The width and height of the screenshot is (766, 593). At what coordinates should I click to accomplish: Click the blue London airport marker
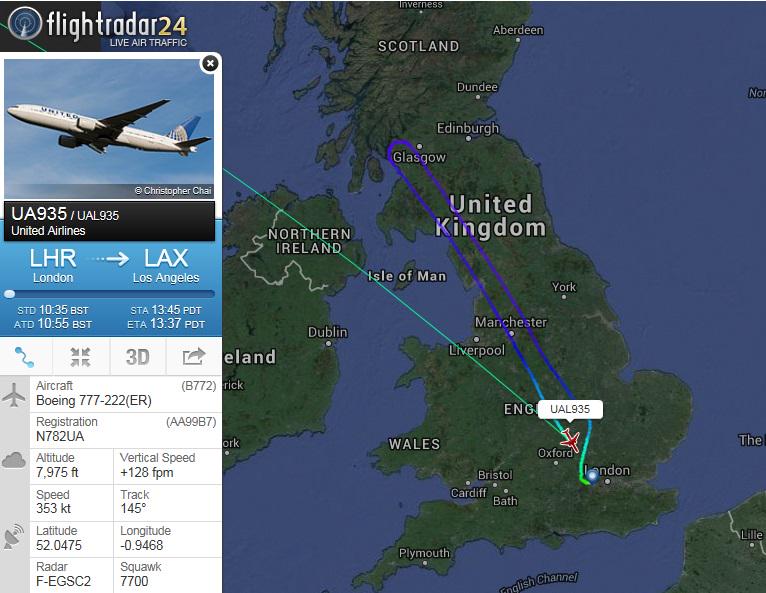point(593,475)
